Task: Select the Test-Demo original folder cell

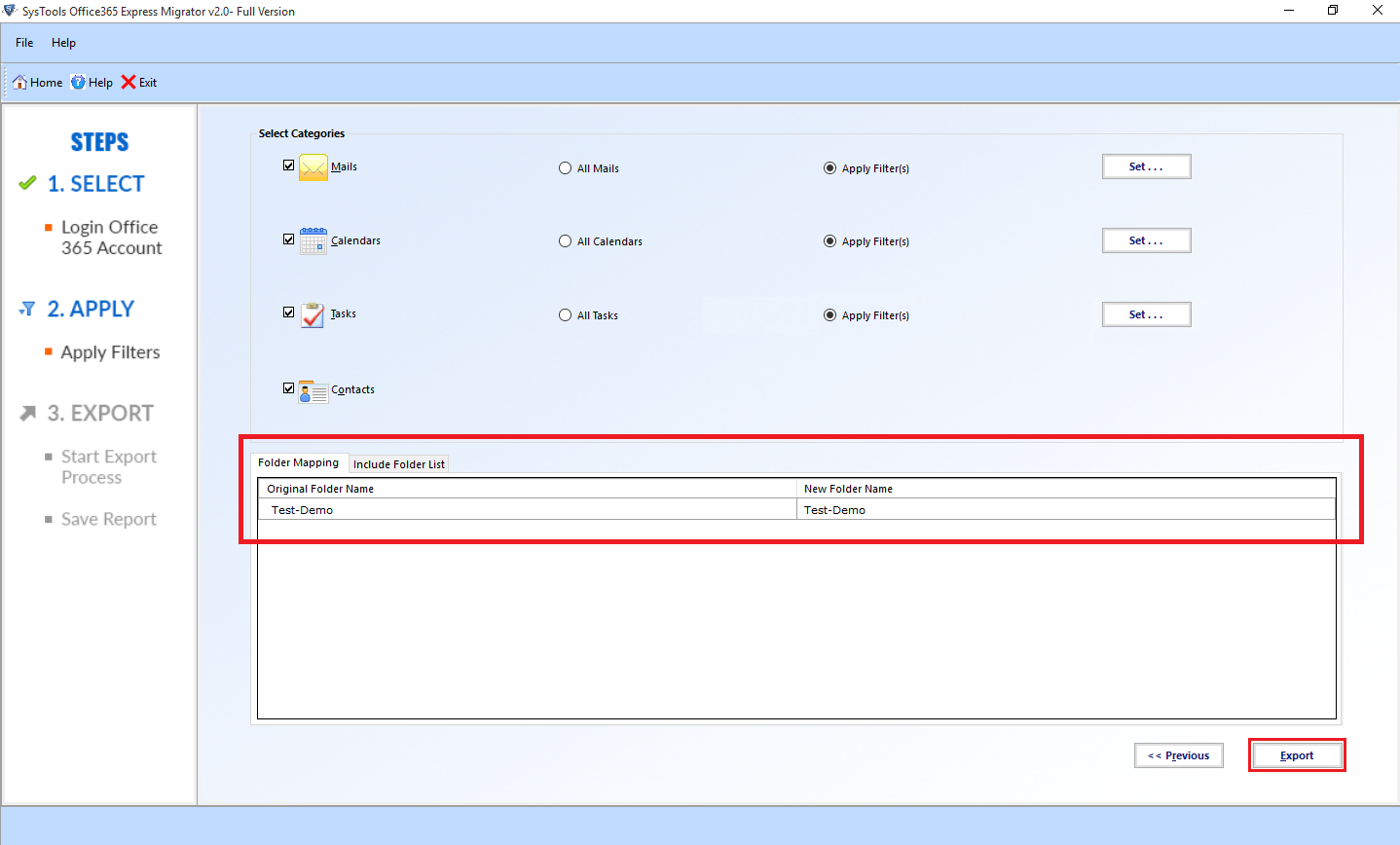Action: (527, 509)
